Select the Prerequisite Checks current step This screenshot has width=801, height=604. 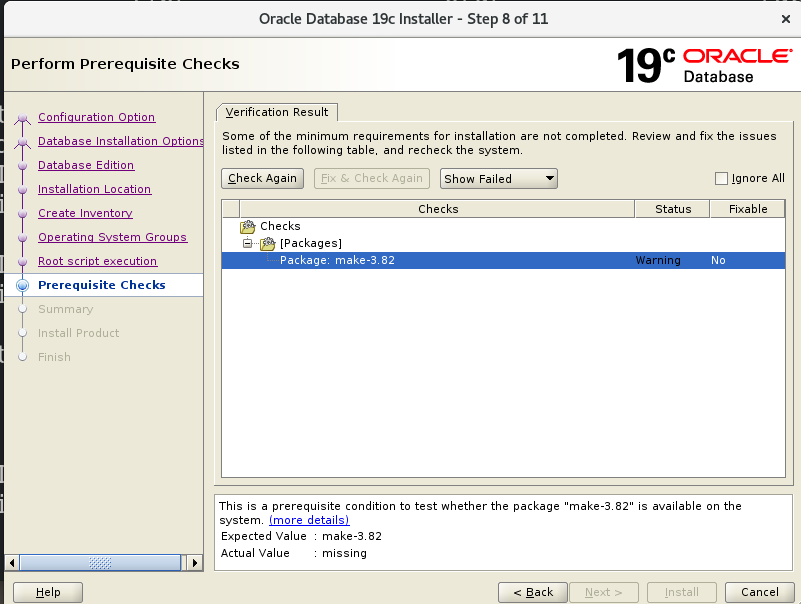(x=102, y=285)
